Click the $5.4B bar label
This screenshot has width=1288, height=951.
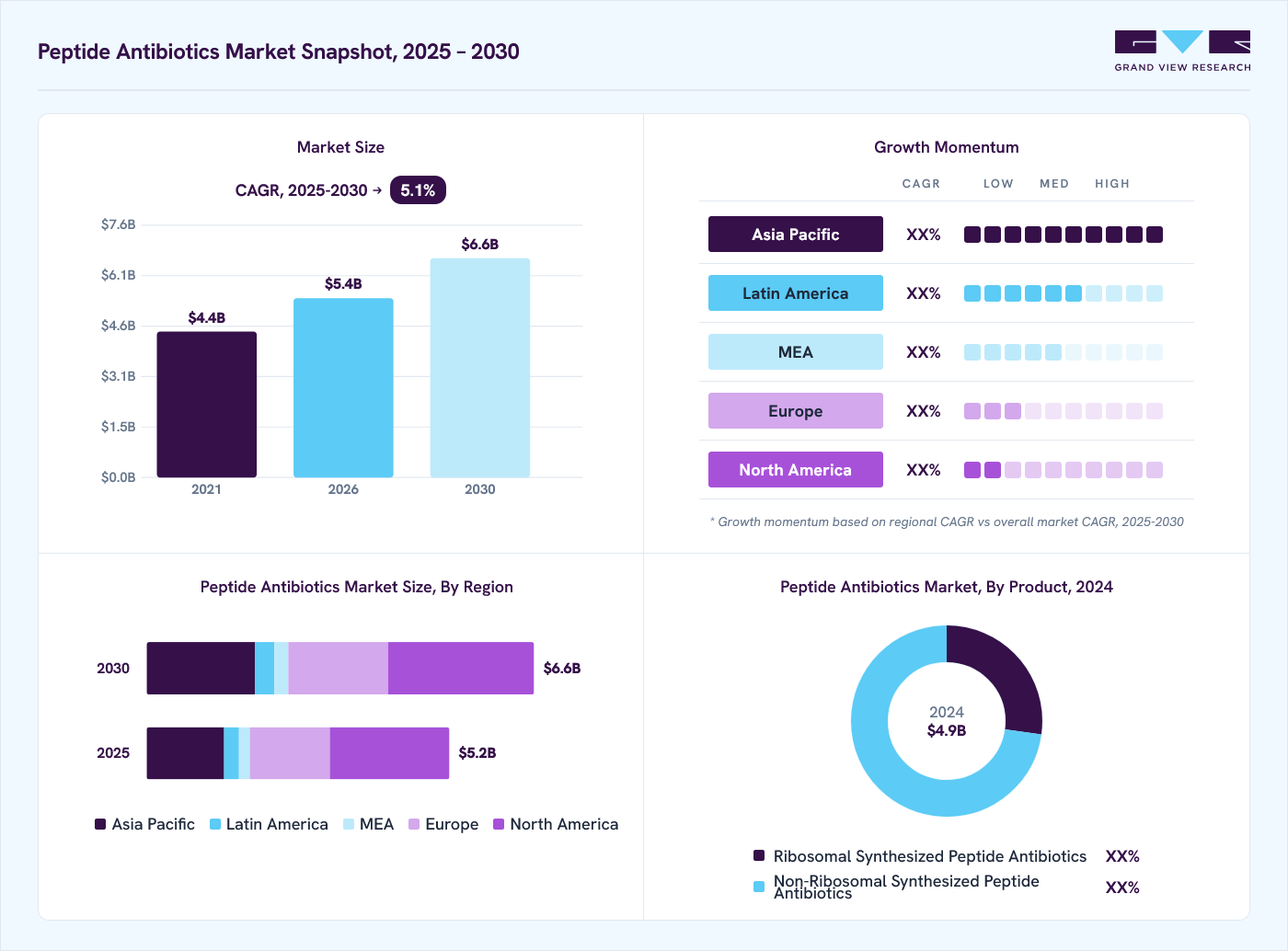click(343, 283)
